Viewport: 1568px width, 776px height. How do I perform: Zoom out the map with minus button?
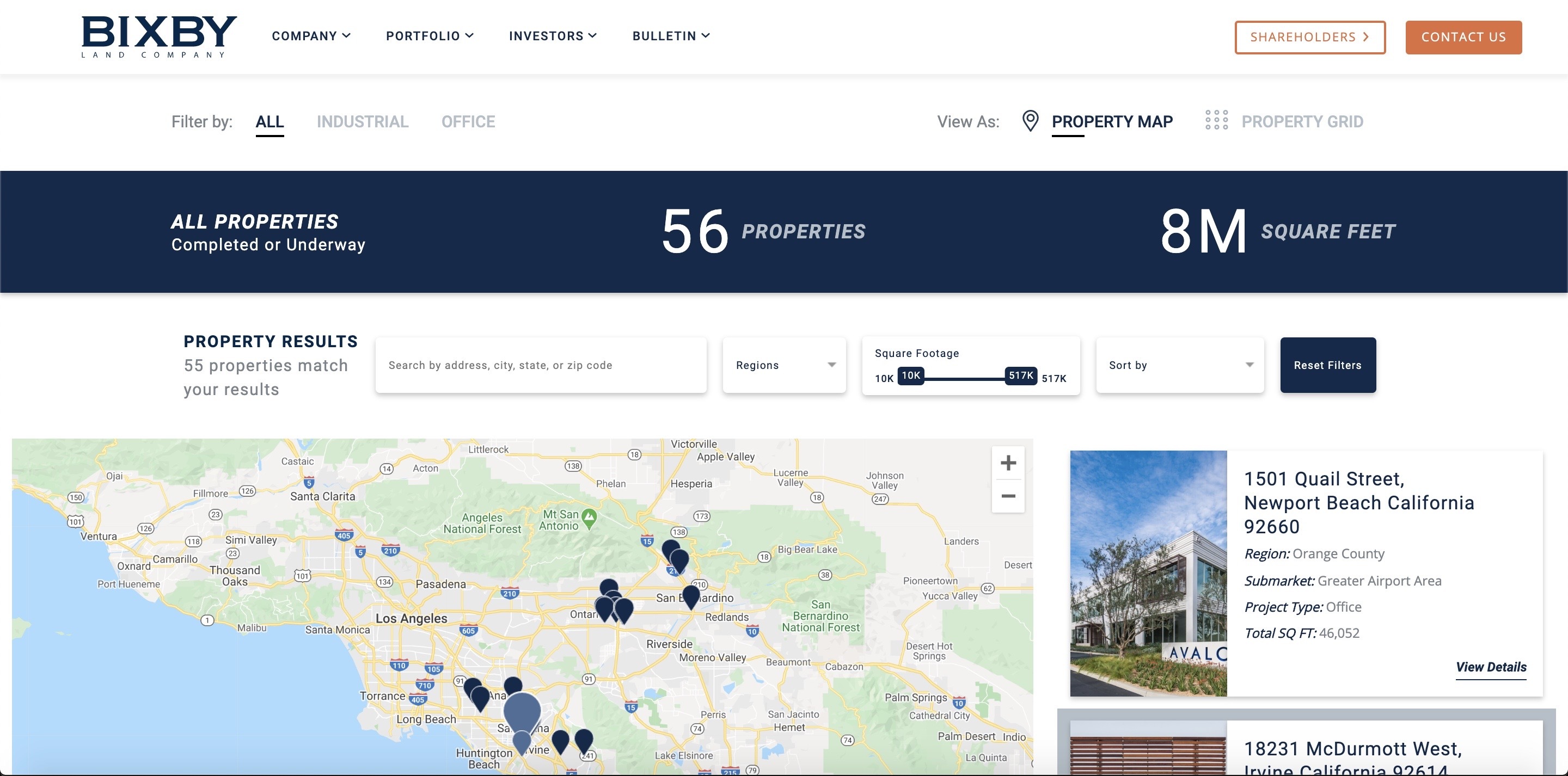1008,496
